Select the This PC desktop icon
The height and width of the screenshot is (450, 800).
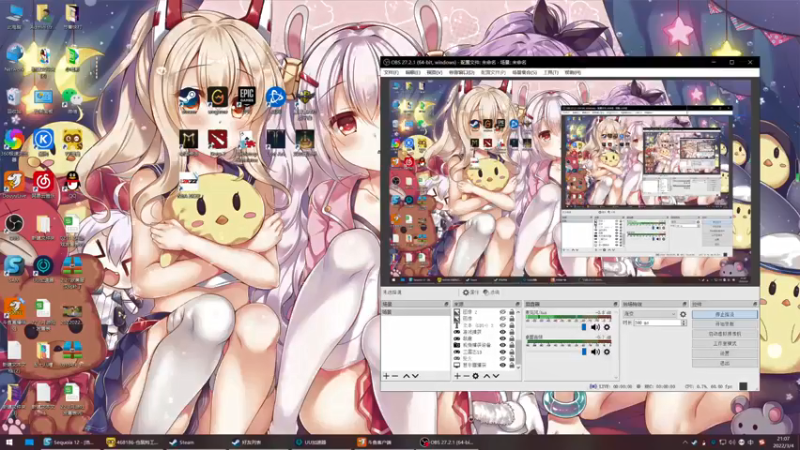pos(14,15)
